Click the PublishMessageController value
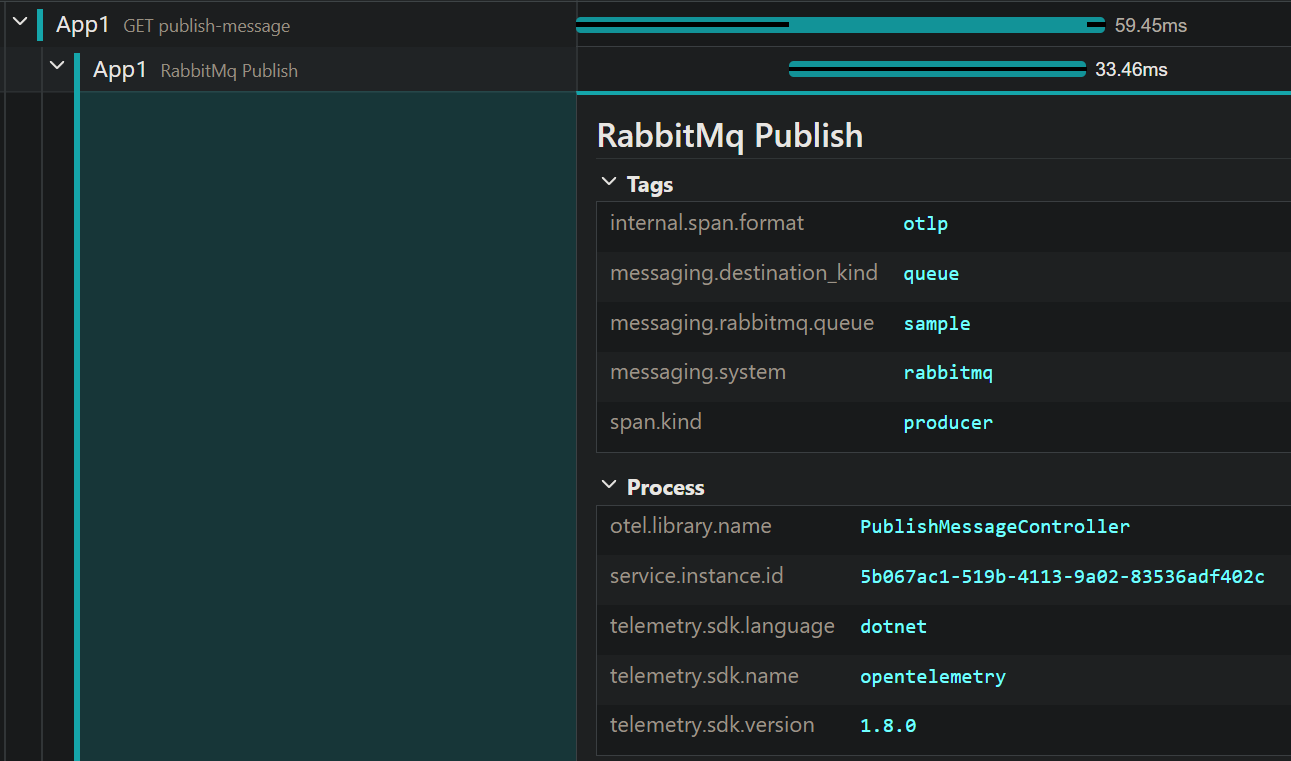This screenshot has width=1291, height=761. (995, 527)
